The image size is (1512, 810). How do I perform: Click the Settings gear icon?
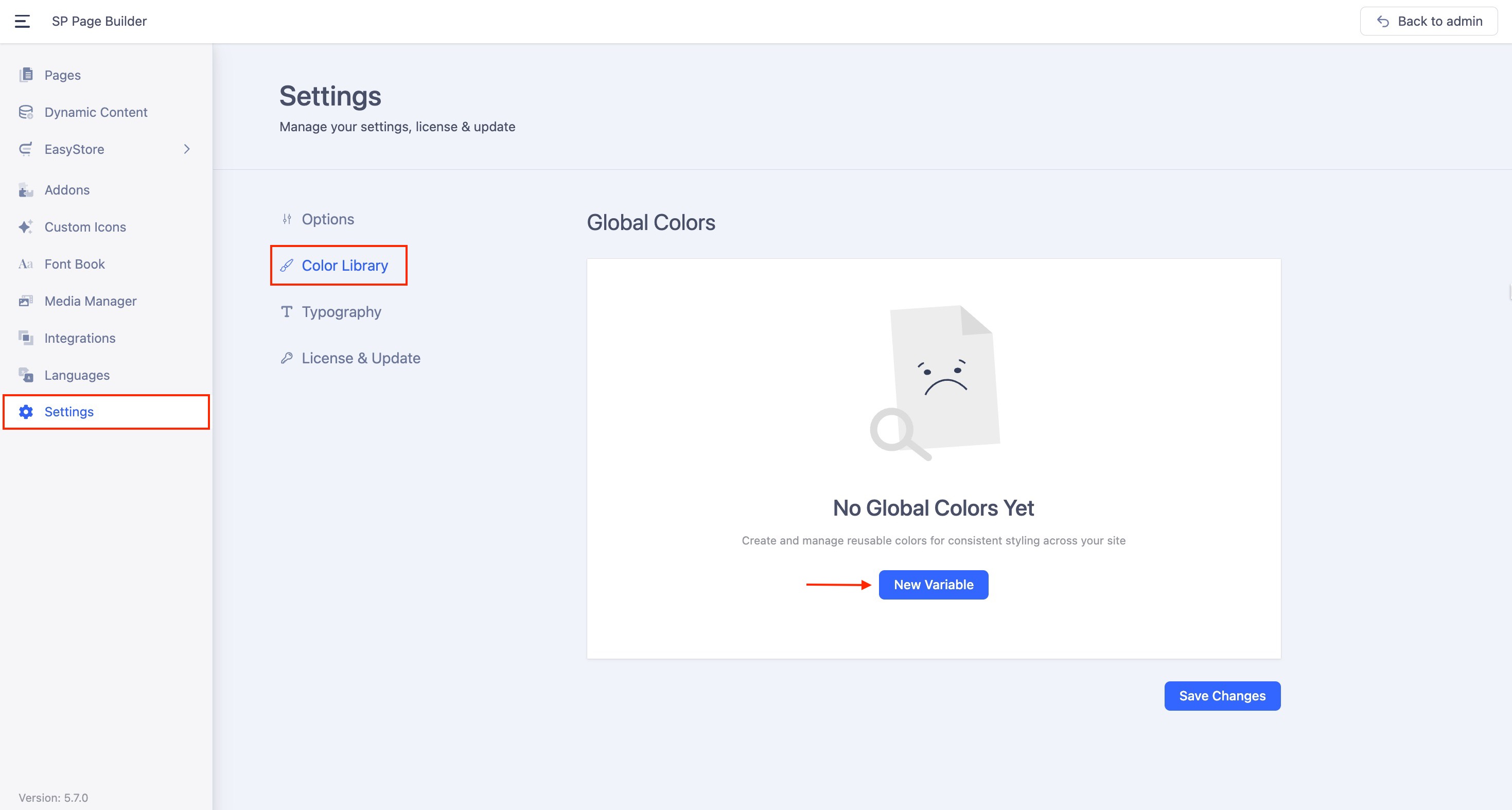(x=26, y=412)
